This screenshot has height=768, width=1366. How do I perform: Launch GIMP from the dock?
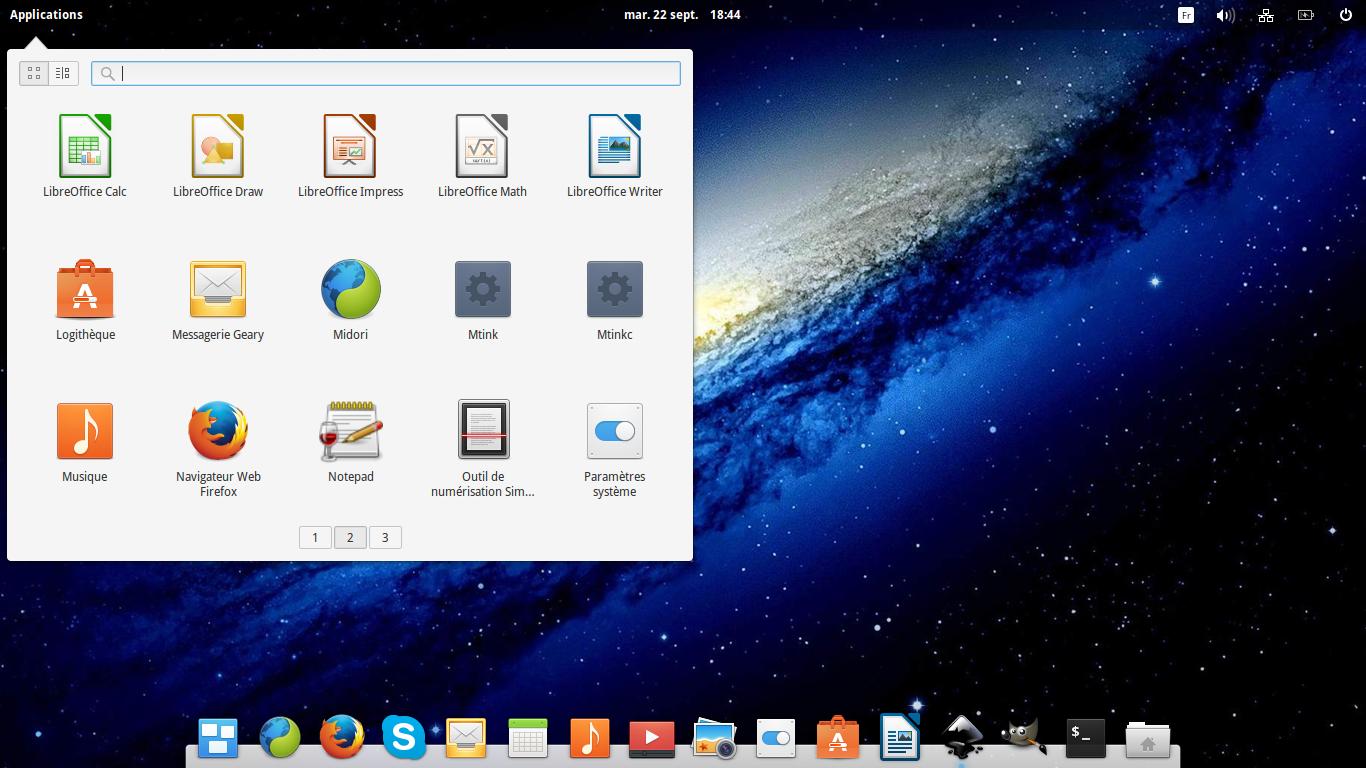(x=1023, y=738)
